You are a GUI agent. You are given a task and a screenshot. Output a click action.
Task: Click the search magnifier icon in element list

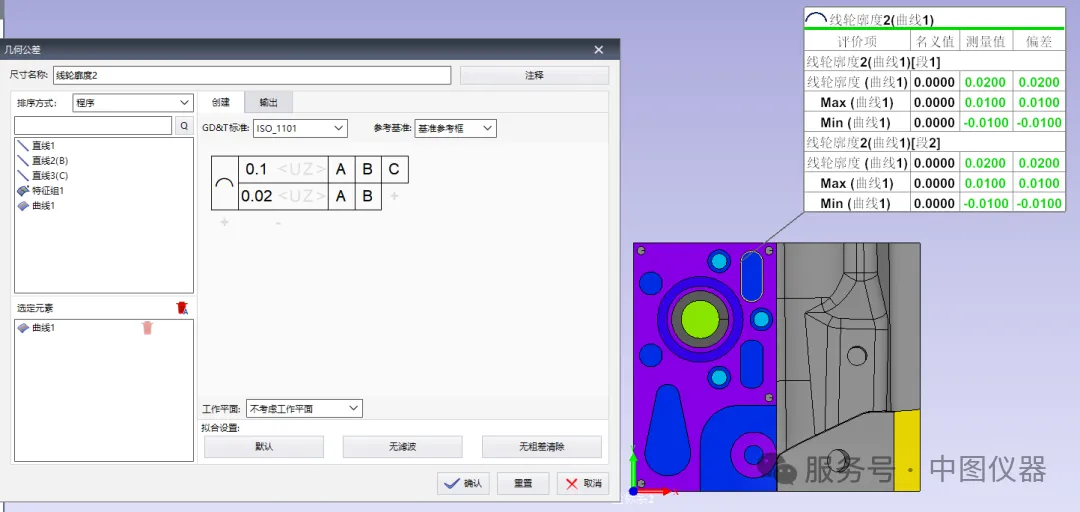pyautogui.click(x=184, y=126)
